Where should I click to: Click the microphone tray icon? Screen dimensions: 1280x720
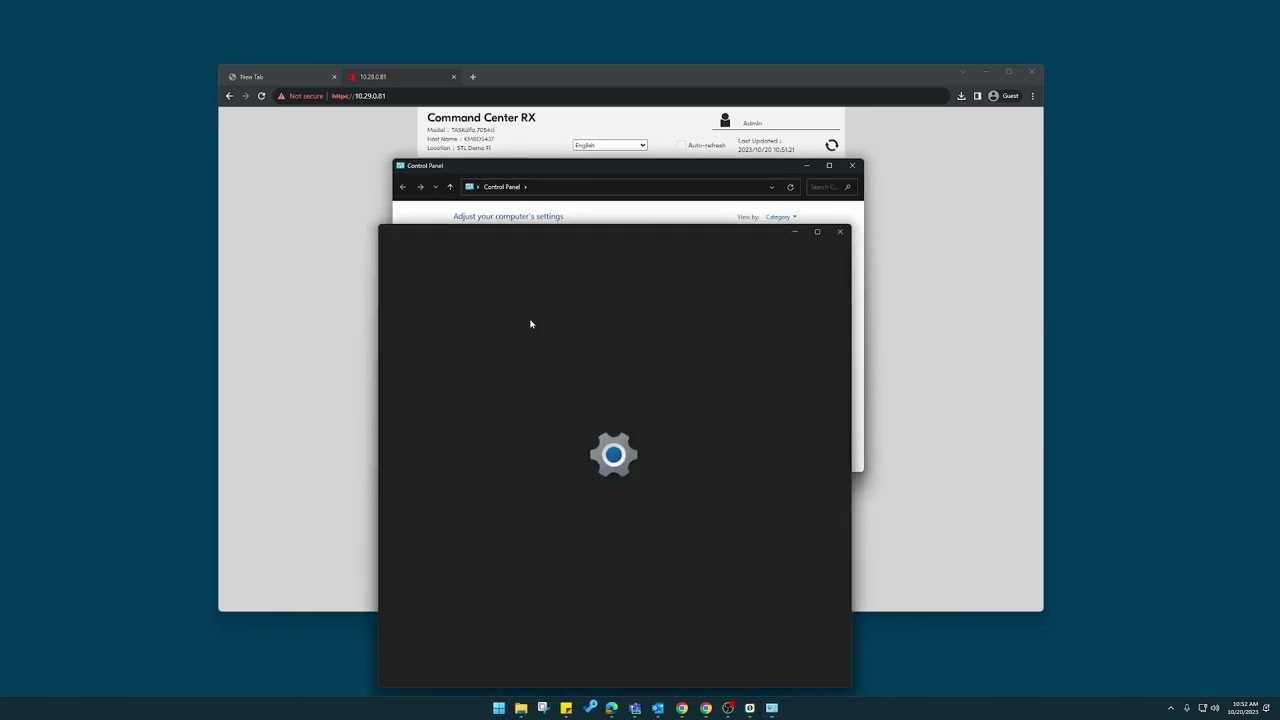coord(1187,708)
